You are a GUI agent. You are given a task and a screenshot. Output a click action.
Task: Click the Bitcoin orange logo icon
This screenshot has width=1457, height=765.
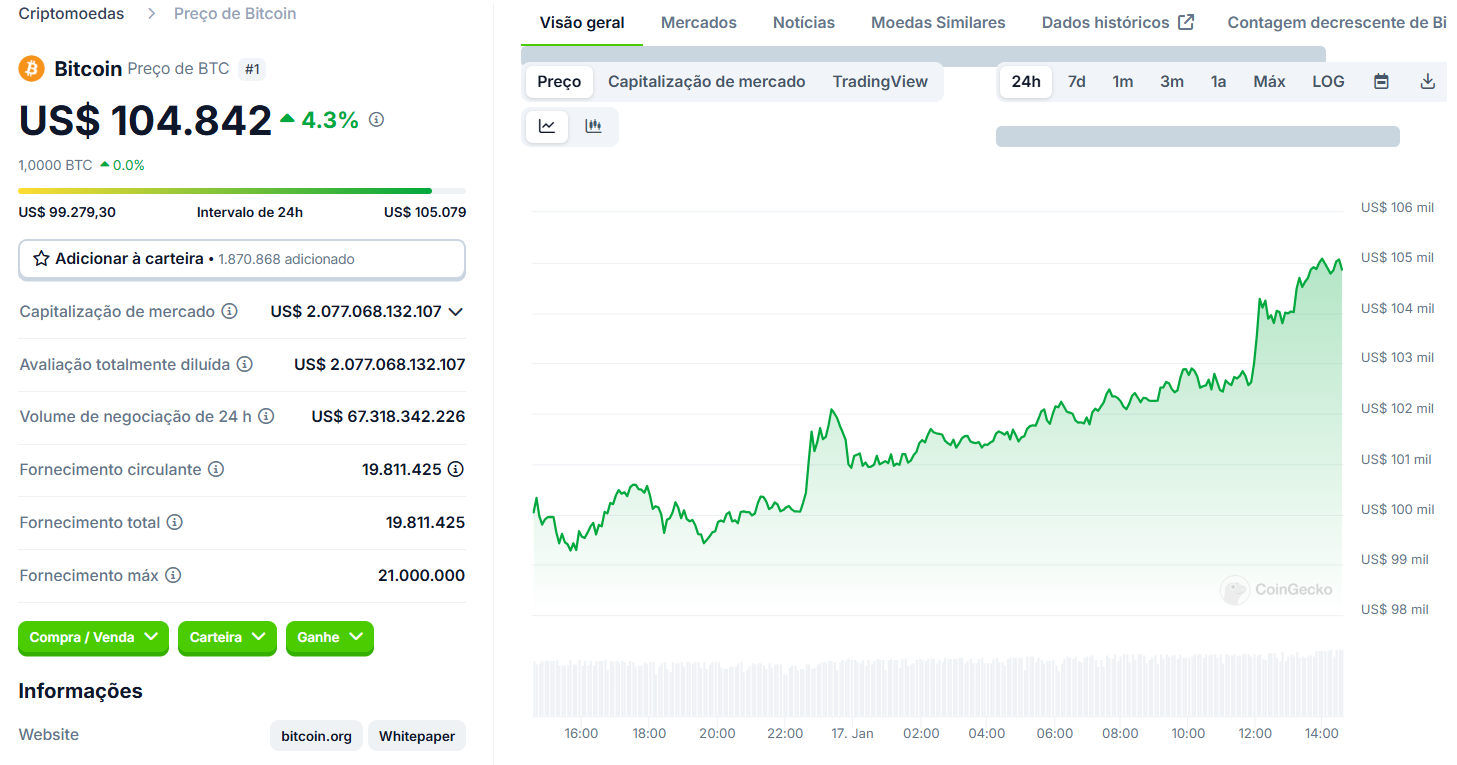[32, 69]
